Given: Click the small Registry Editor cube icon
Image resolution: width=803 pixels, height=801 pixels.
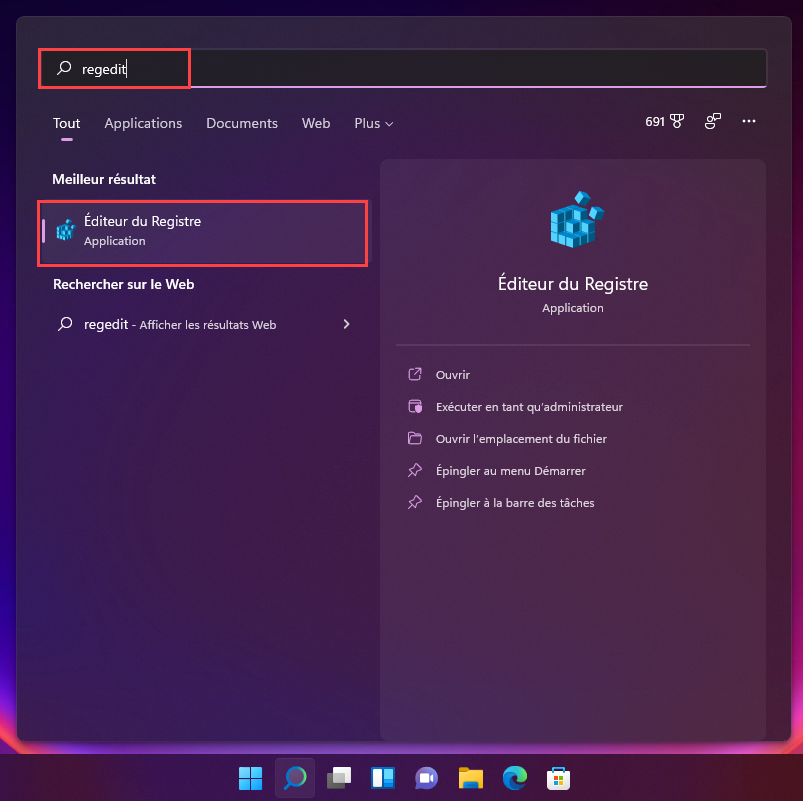Looking at the screenshot, I should [x=66, y=230].
